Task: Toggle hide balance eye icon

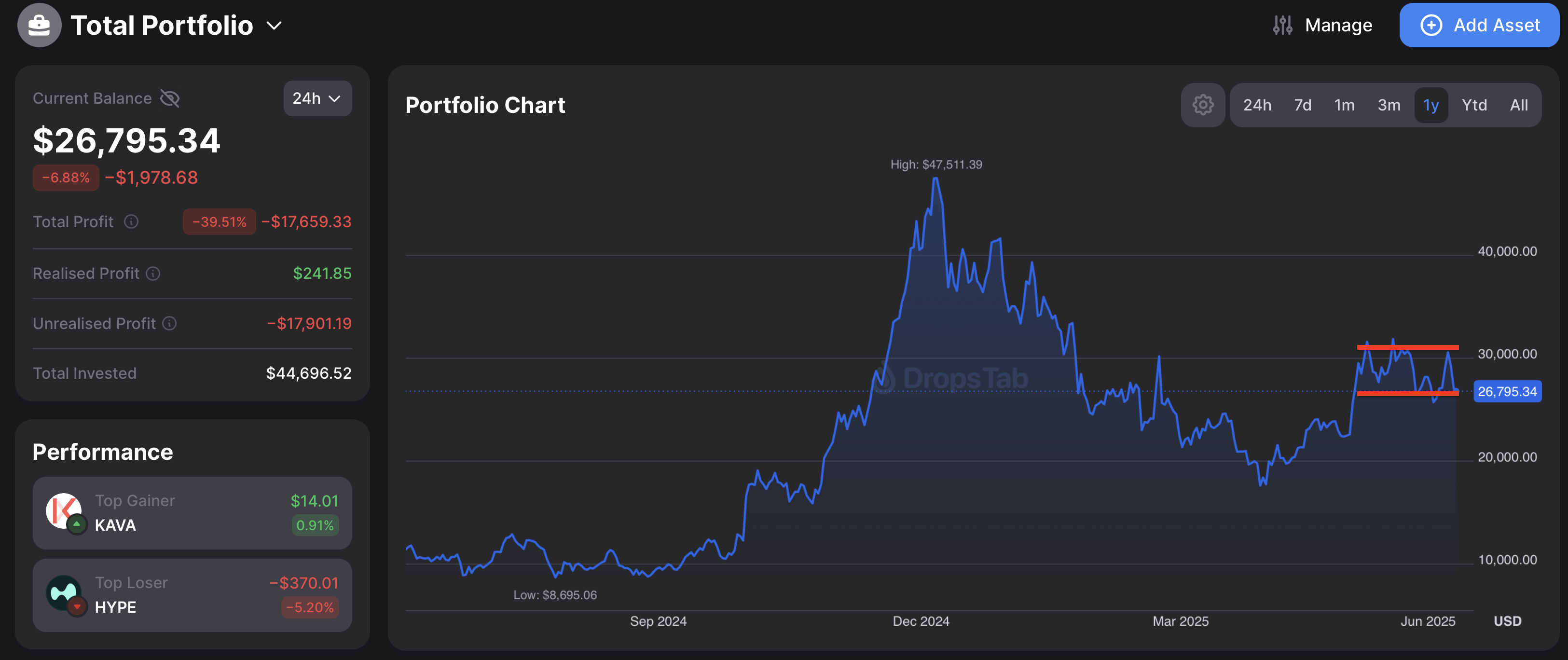Action: tap(170, 98)
